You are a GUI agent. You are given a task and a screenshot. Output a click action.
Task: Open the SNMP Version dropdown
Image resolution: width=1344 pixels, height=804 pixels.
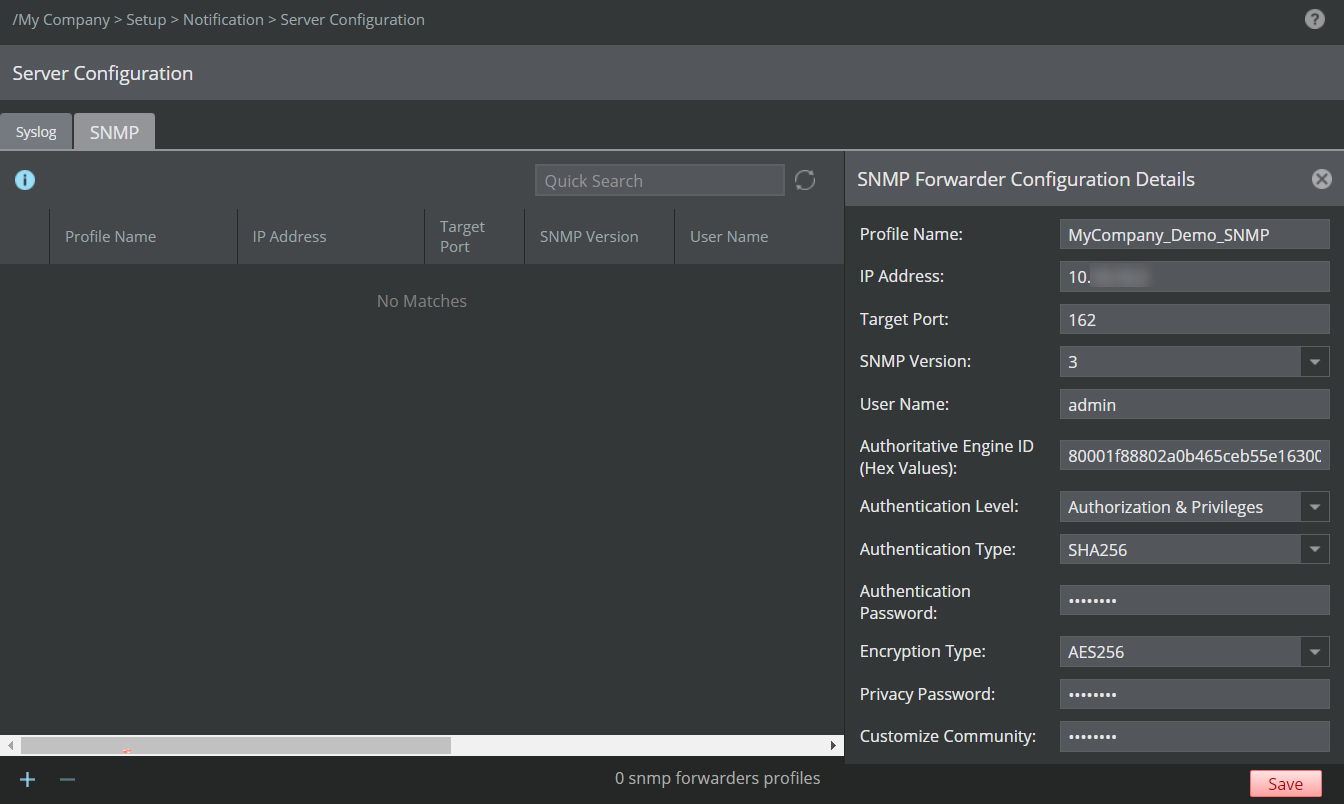[x=1315, y=361]
